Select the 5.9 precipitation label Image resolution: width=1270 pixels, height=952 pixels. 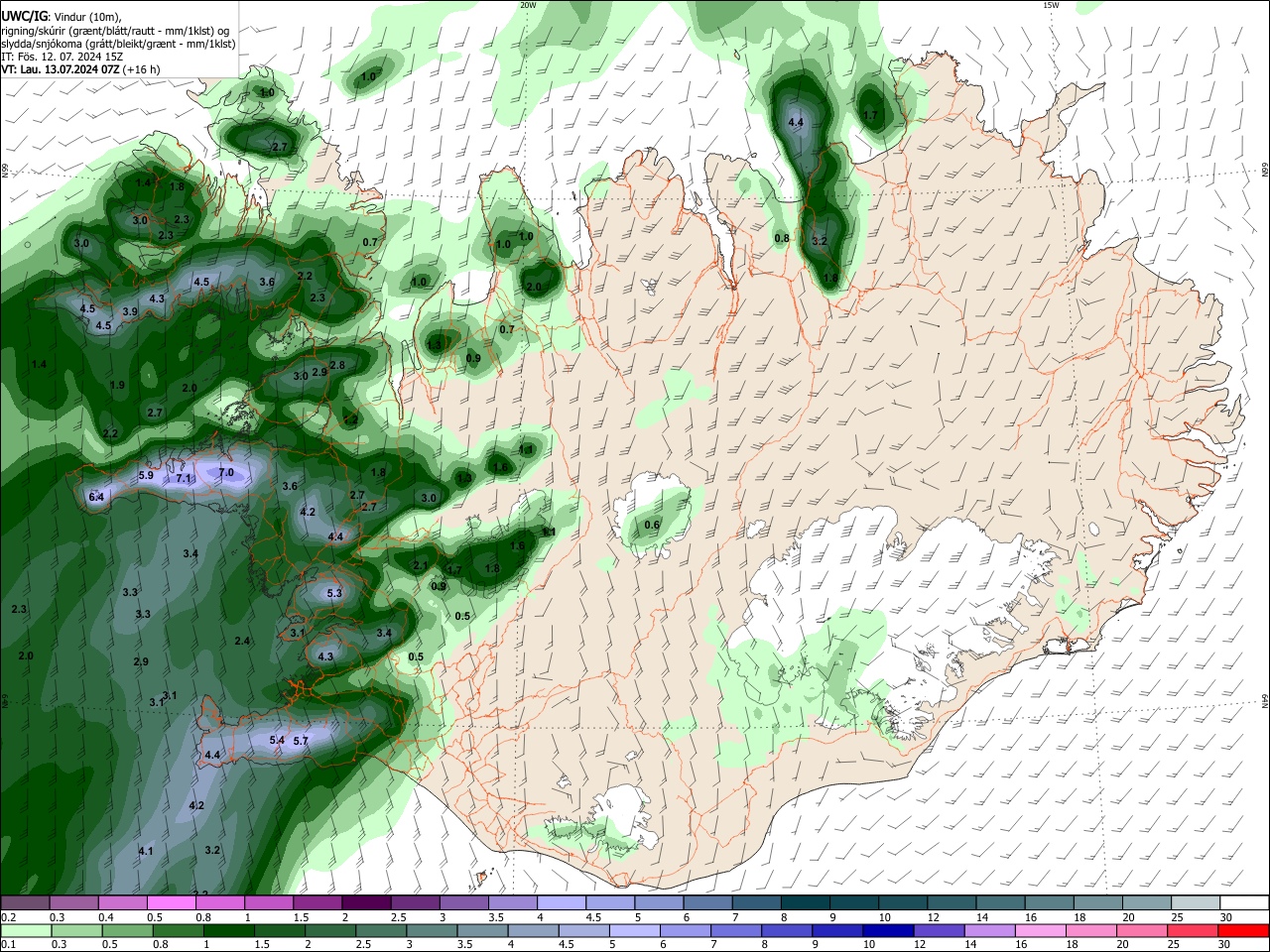tap(146, 476)
